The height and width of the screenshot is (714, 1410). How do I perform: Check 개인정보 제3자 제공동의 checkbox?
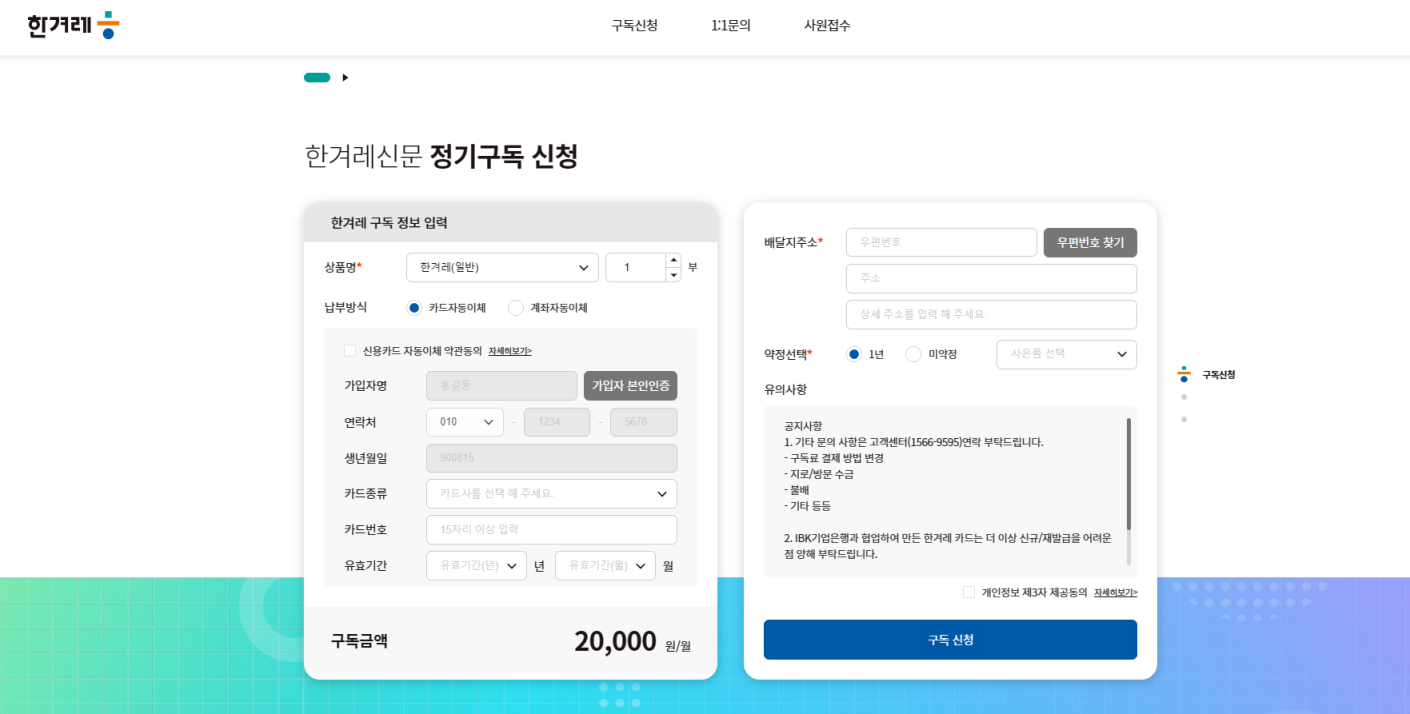point(969,592)
